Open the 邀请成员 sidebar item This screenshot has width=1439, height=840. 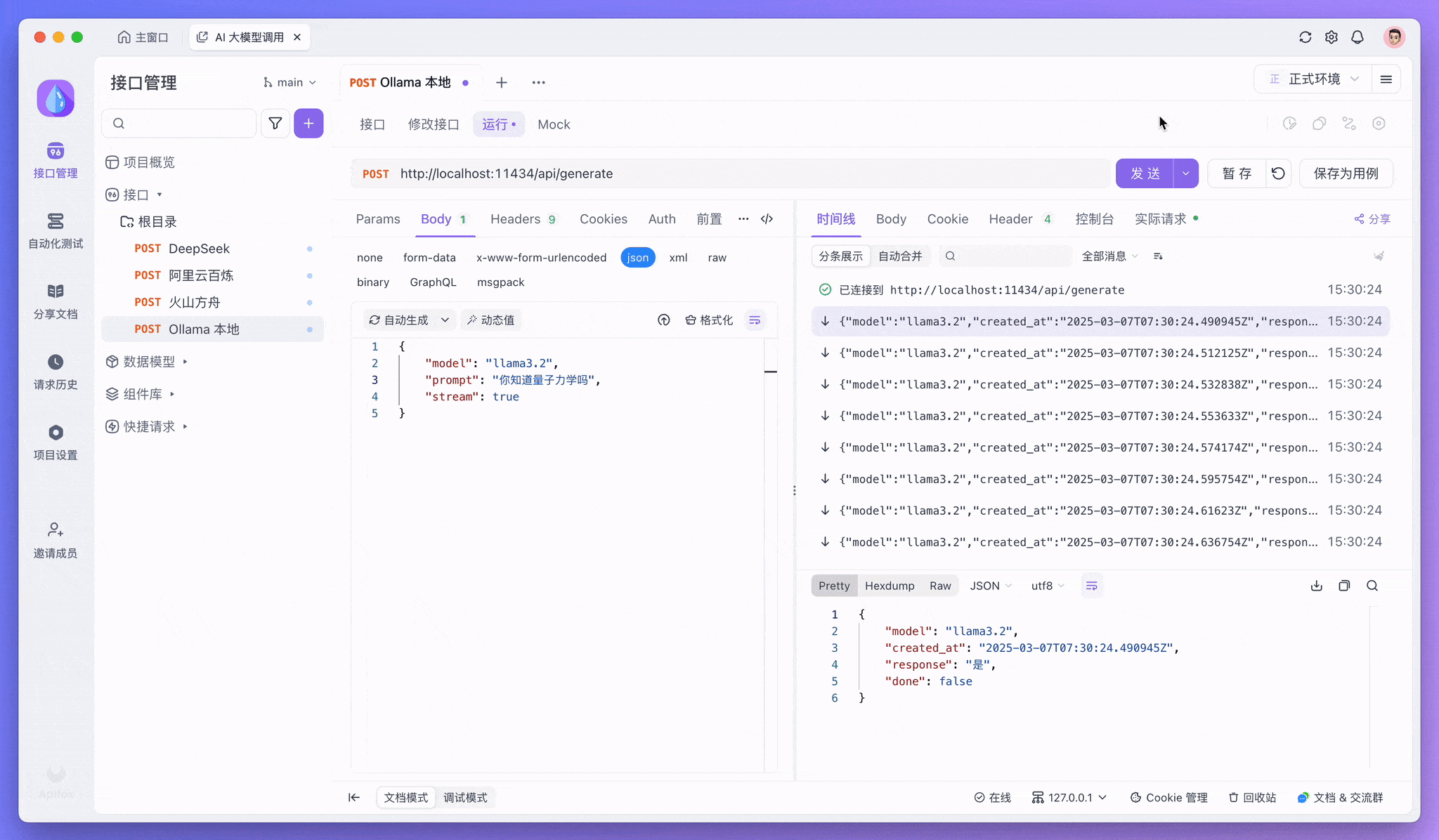coord(56,540)
